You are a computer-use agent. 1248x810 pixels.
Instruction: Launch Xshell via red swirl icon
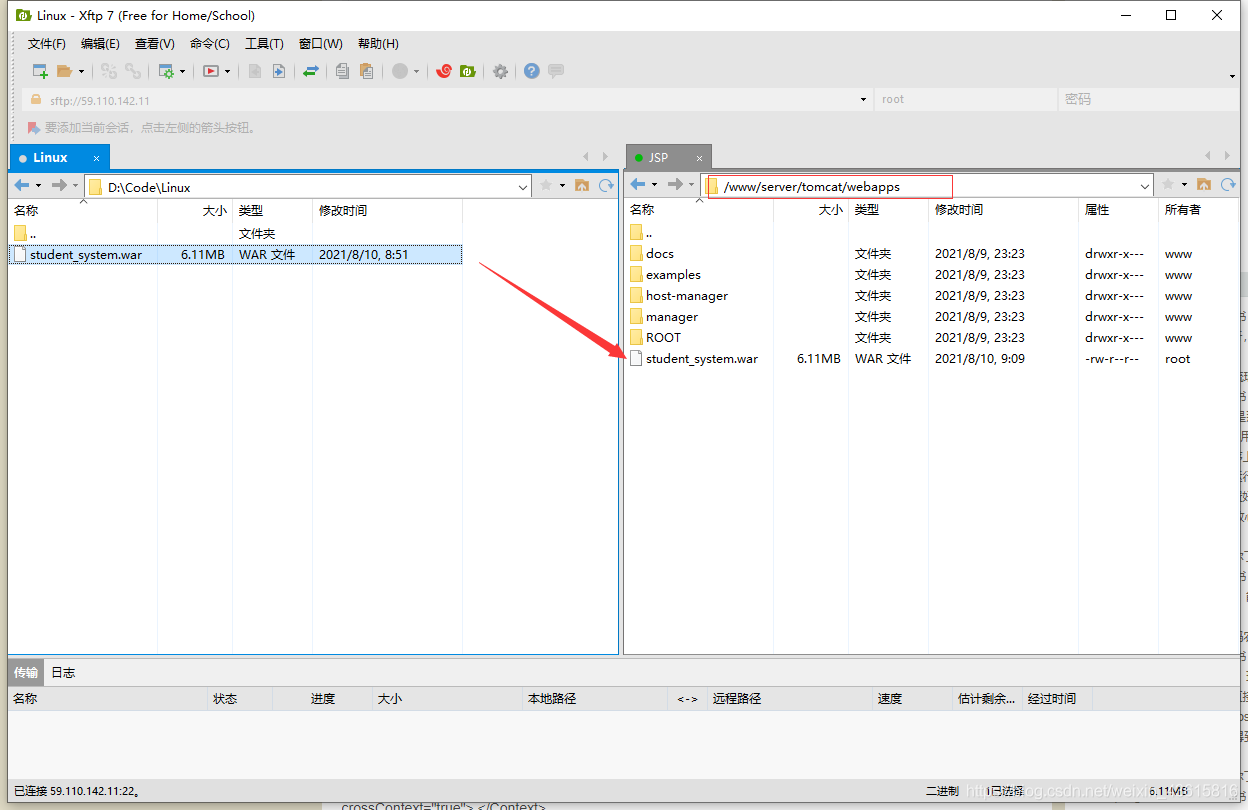click(x=444, y=71)
